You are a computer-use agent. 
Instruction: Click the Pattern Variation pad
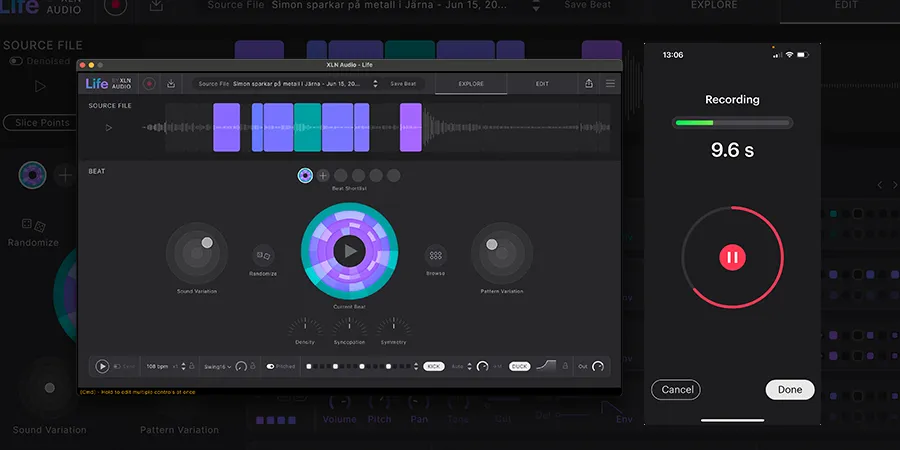[502, 253]
